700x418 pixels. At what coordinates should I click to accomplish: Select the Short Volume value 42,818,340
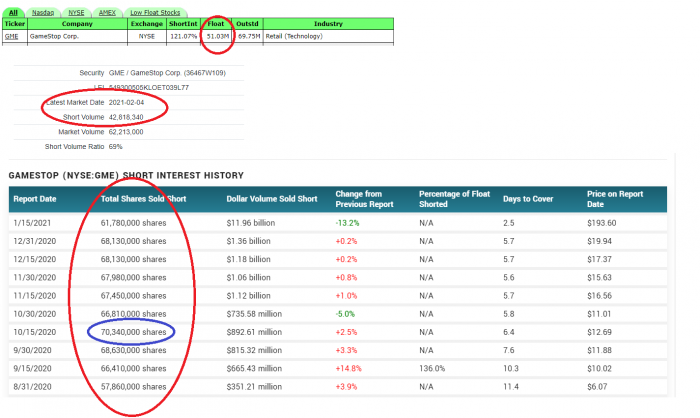point(126,117)
